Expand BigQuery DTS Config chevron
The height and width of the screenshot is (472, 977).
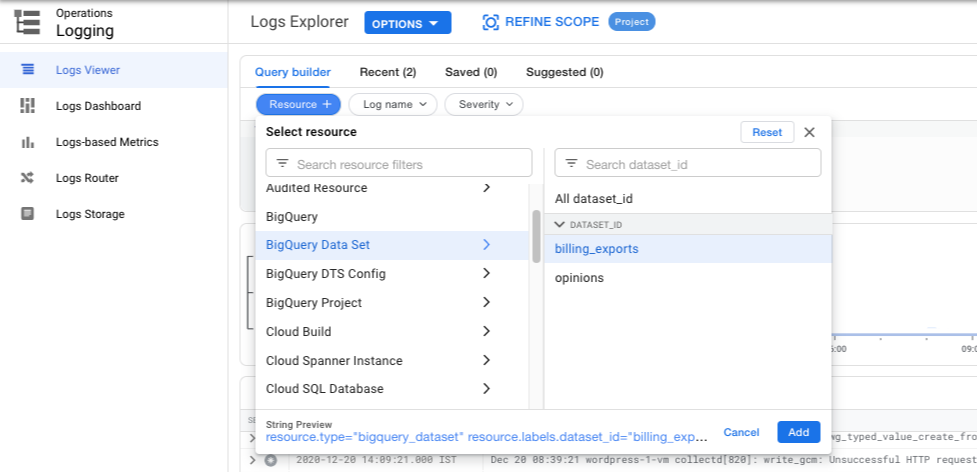point(487,273)
